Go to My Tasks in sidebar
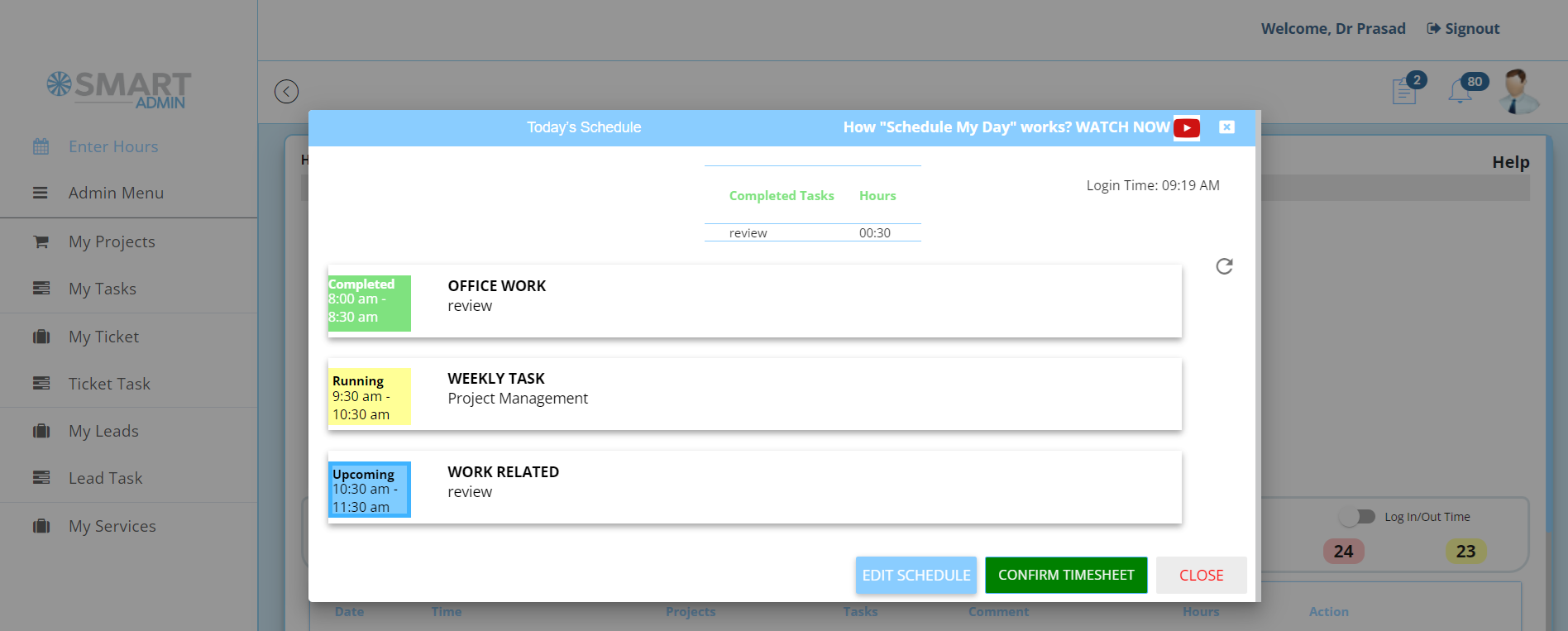 [103, 289]
